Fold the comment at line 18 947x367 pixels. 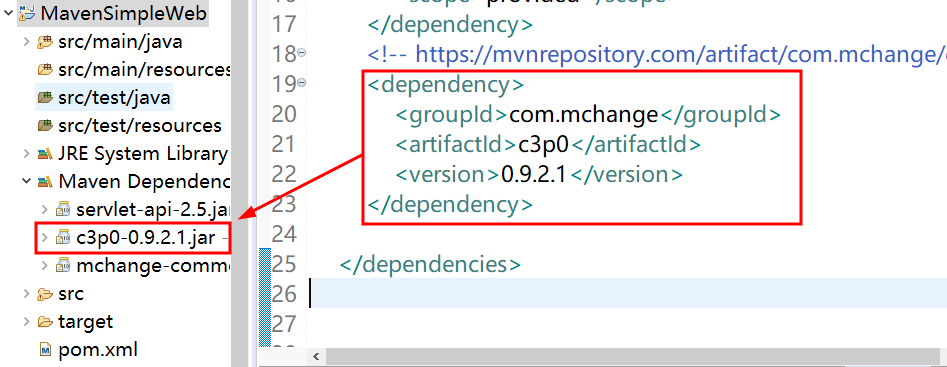point(301,54)
